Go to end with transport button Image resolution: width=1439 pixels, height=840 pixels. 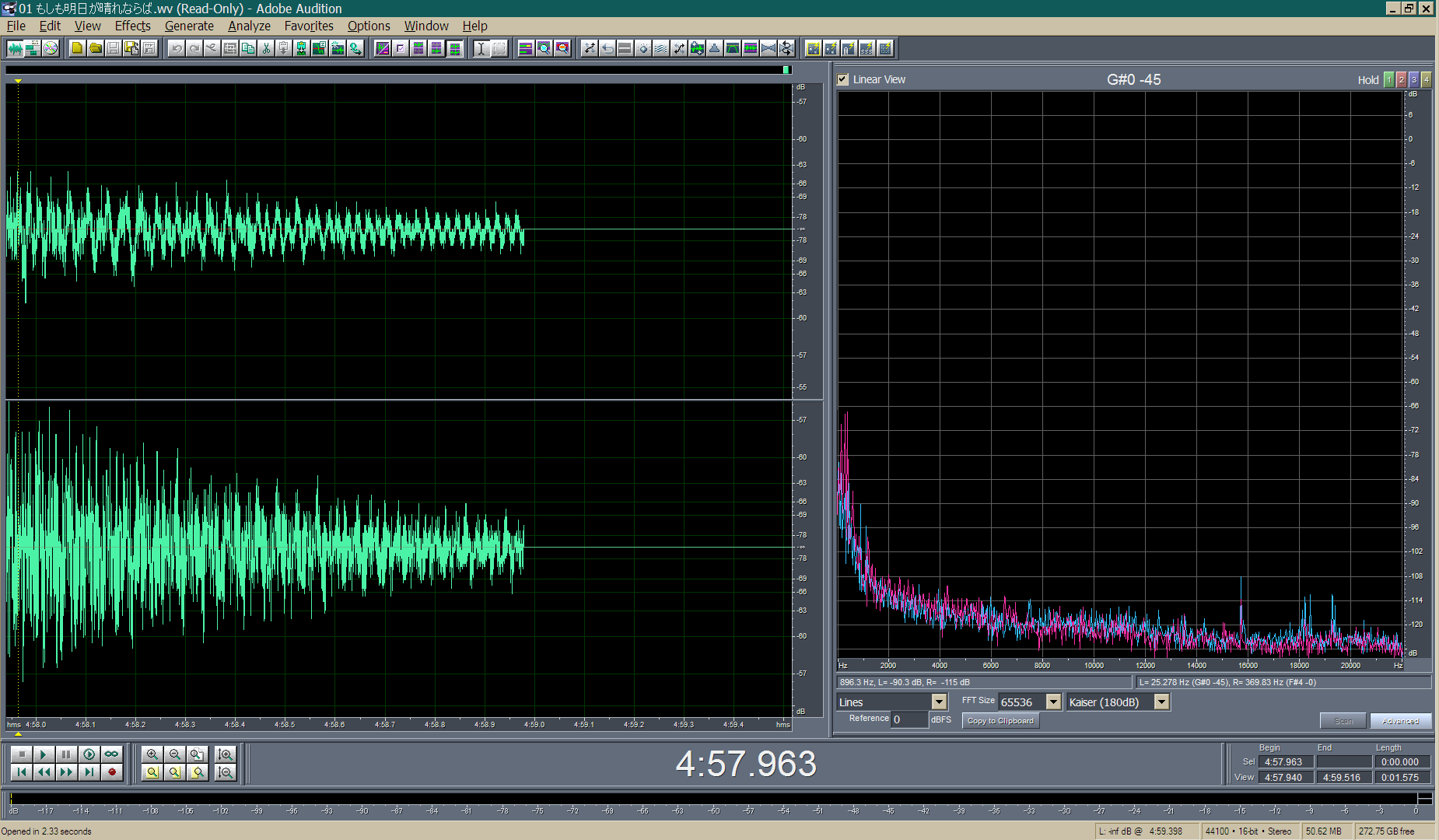pyautogui.click(x=89, y=772)
